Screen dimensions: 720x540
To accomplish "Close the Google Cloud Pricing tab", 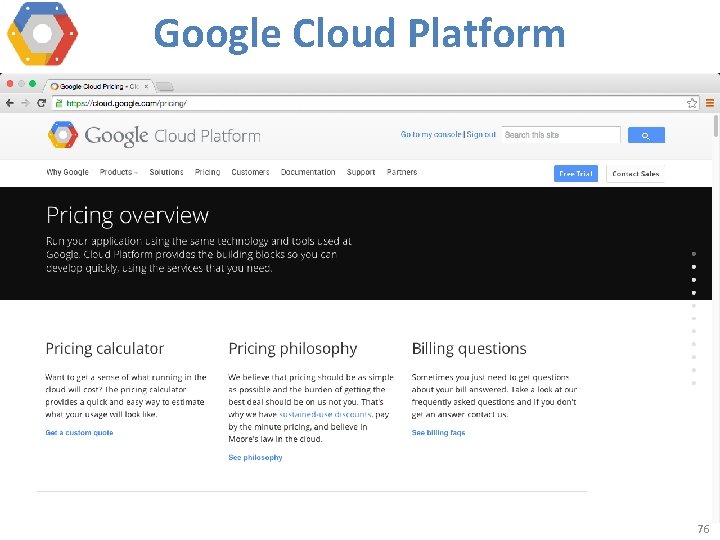I will (x=146, y=86).
